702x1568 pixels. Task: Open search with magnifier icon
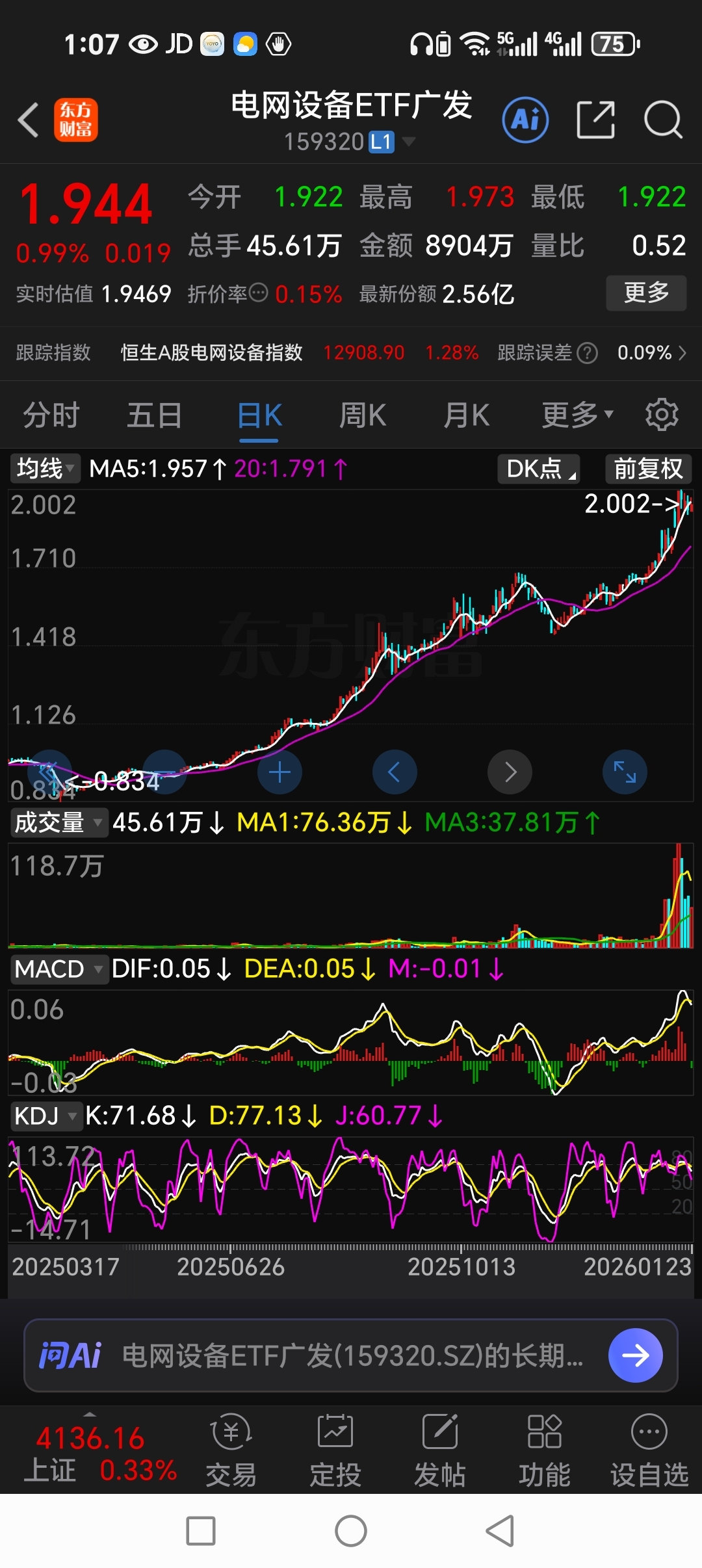coord(663,120)
